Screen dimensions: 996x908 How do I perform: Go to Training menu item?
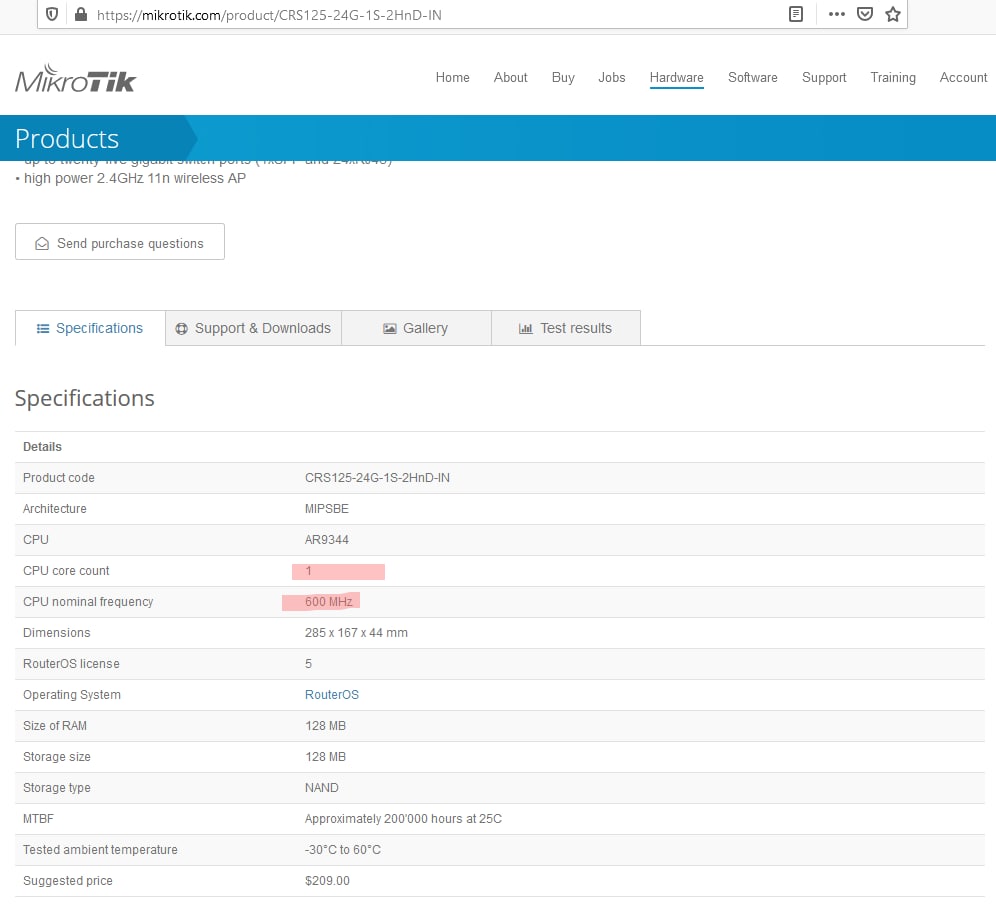point(892,78)
